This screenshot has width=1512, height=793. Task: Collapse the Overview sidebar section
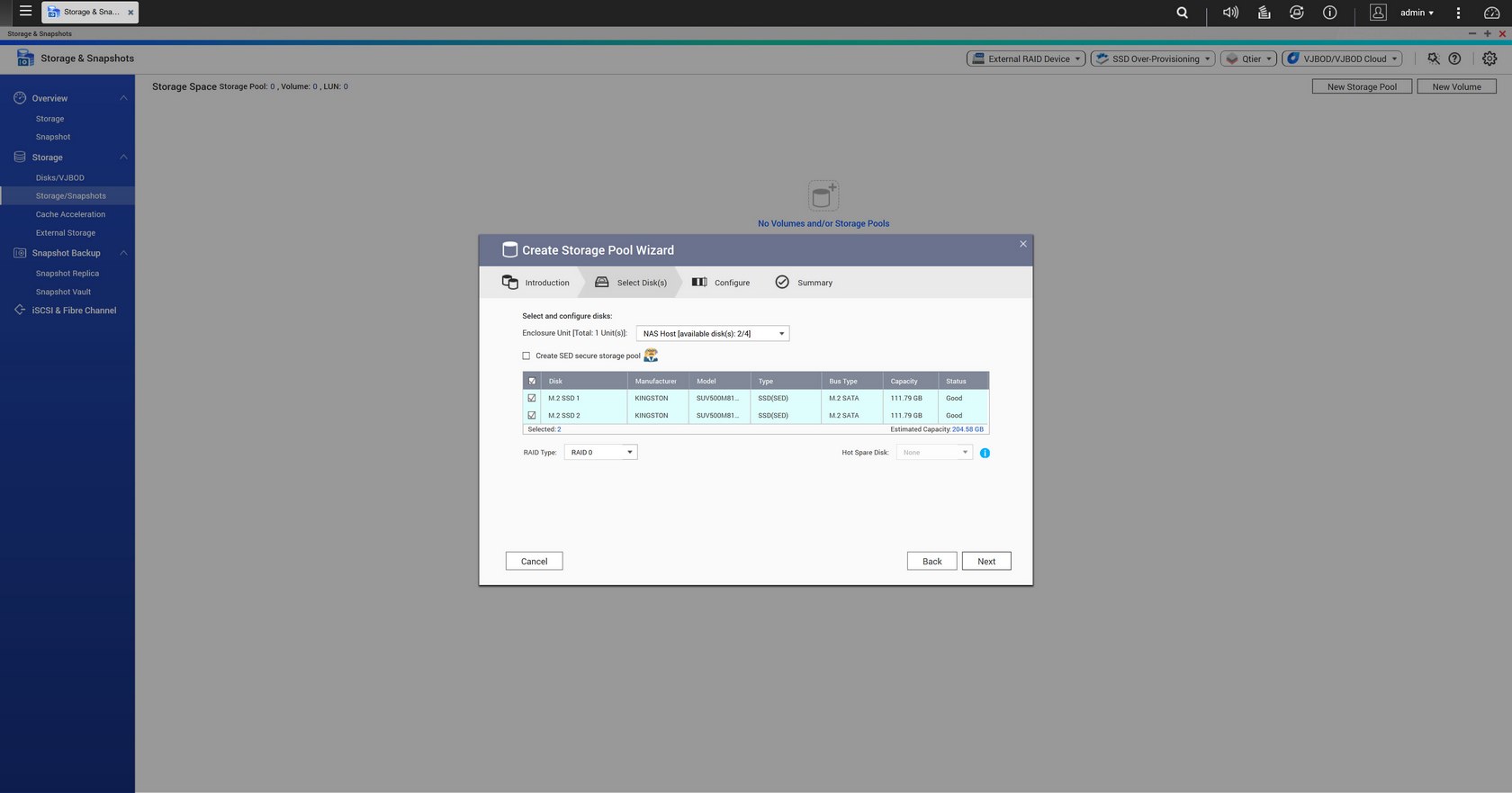tap(123, 97)
